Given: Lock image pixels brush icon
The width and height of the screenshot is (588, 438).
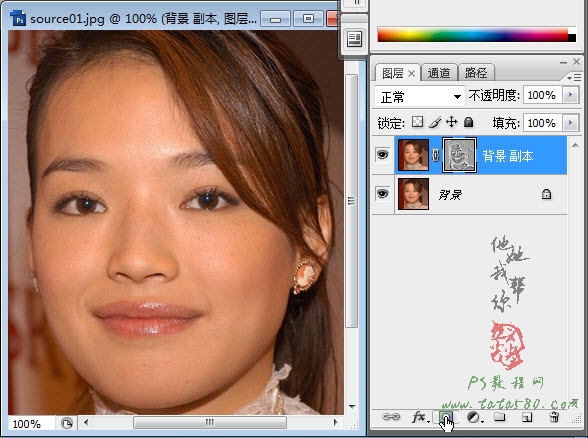Looking at the screenshot, I should (x=435, y=122).
